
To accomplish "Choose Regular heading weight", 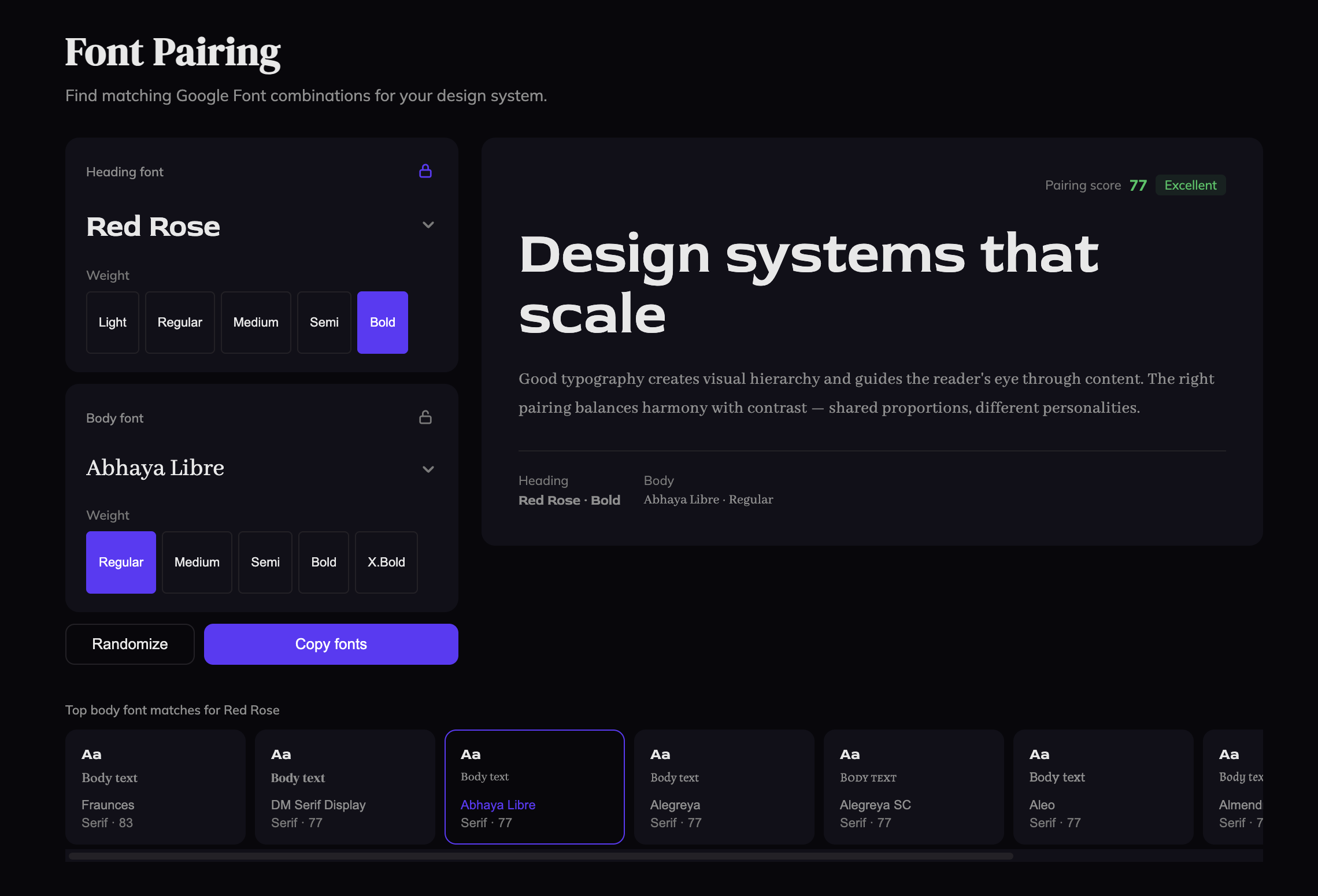I will pyautogui.click(x=180, y=323).
